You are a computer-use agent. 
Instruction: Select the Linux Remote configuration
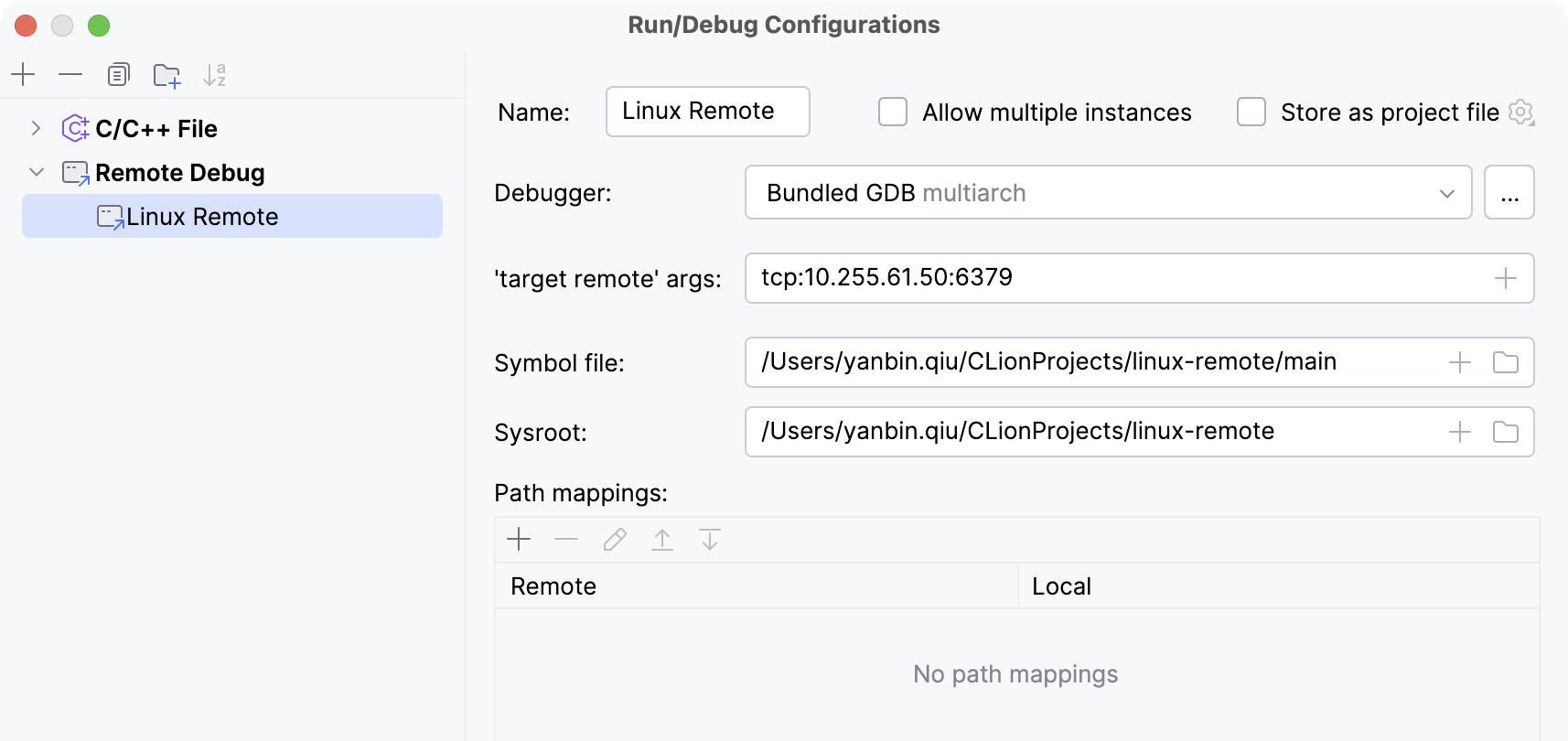click(202, 217)
